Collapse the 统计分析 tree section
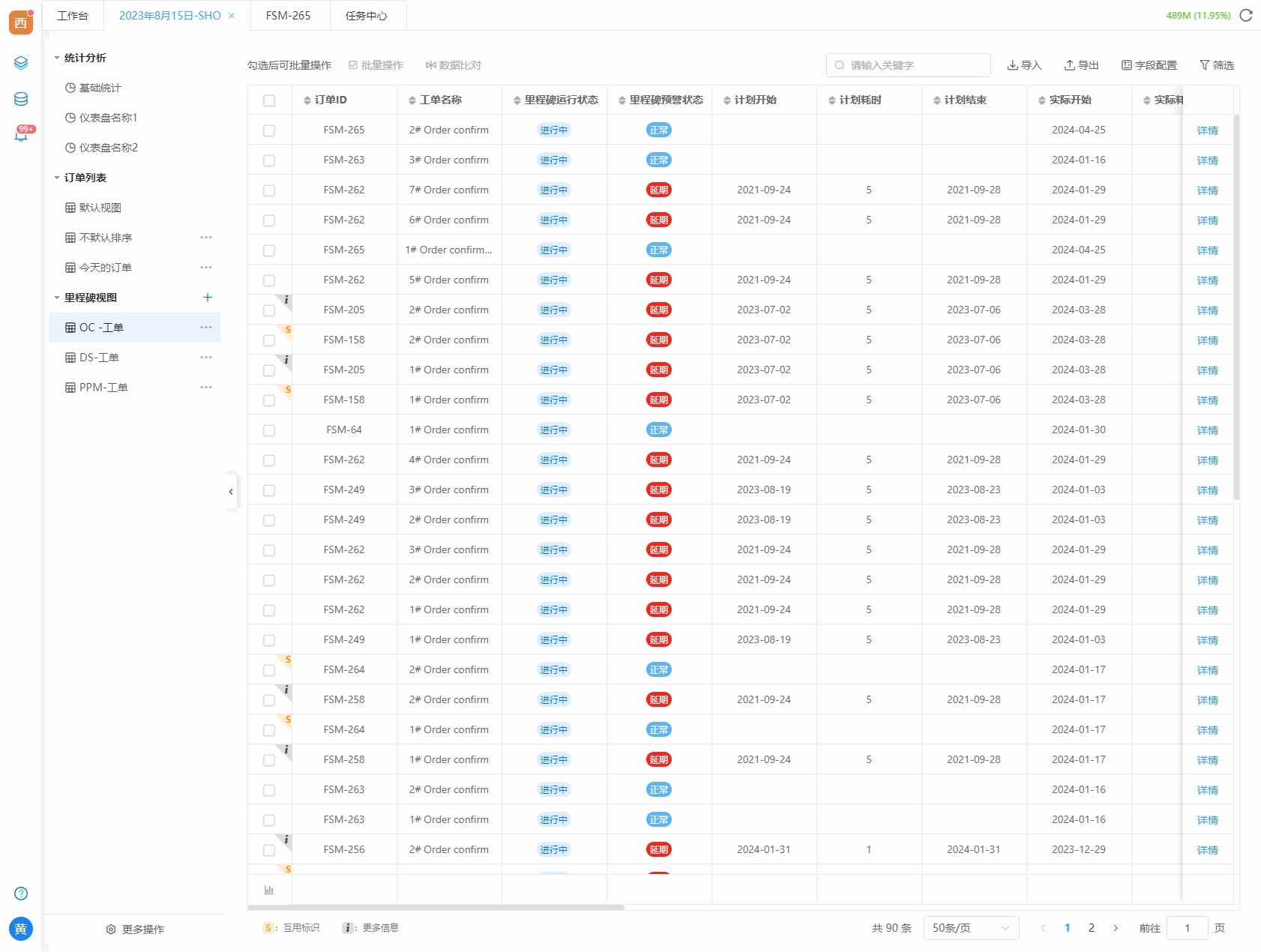This screenshot has height=952, width=1261. point(57,58)
